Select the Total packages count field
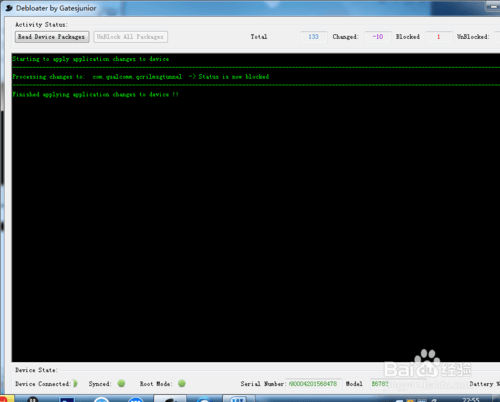Screen dimensions: 500x402 click(x=313, y=37)
